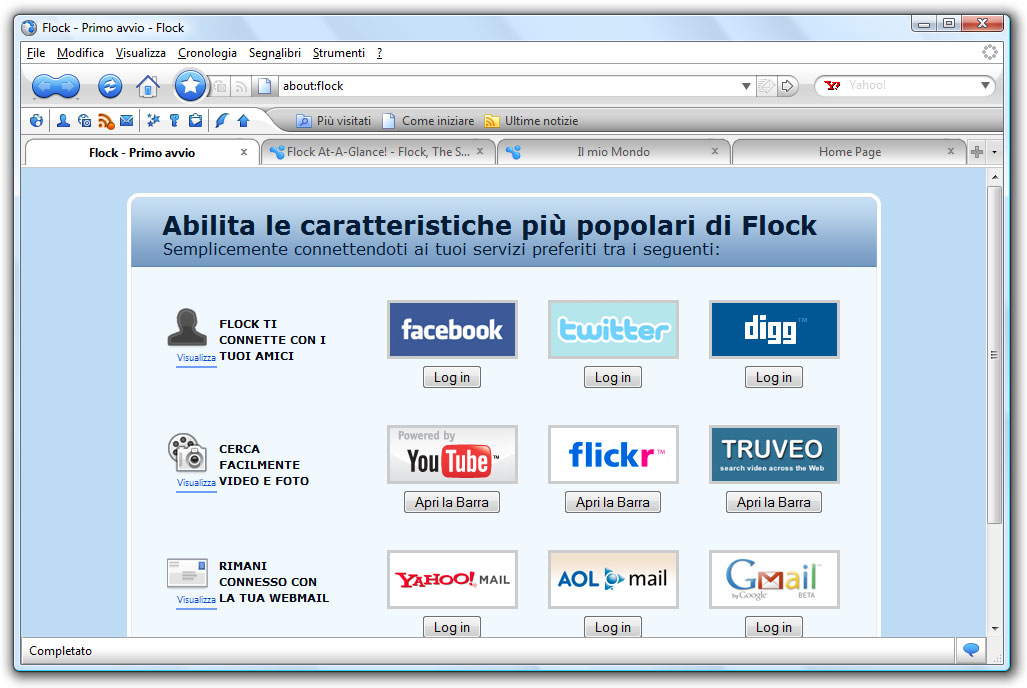The height and width of the screenshot is (688, 1027).
Task: Open the File menu
Action: pyautogui.click(x=36, y=53)
